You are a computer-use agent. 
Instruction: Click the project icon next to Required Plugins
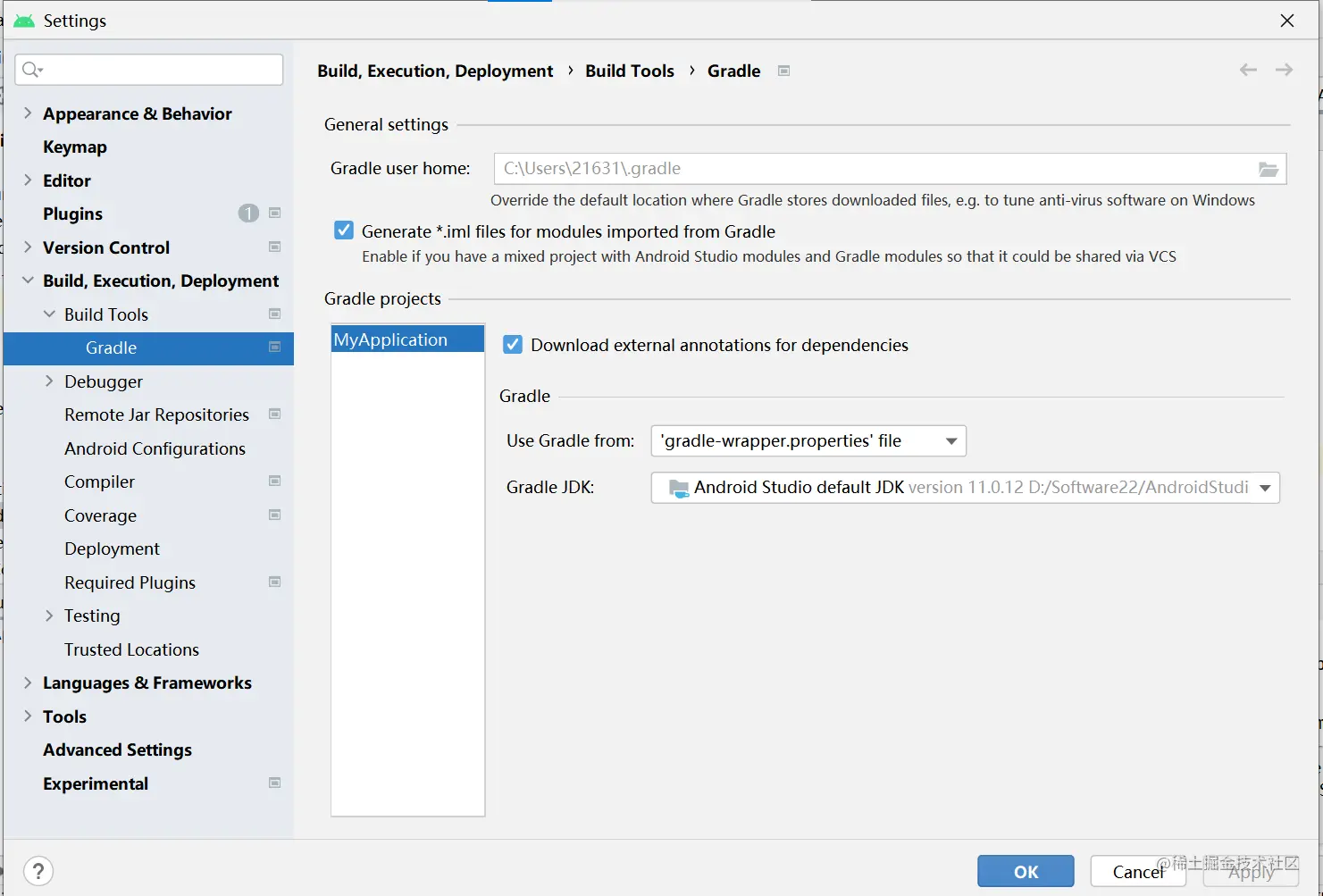(275, 582)
